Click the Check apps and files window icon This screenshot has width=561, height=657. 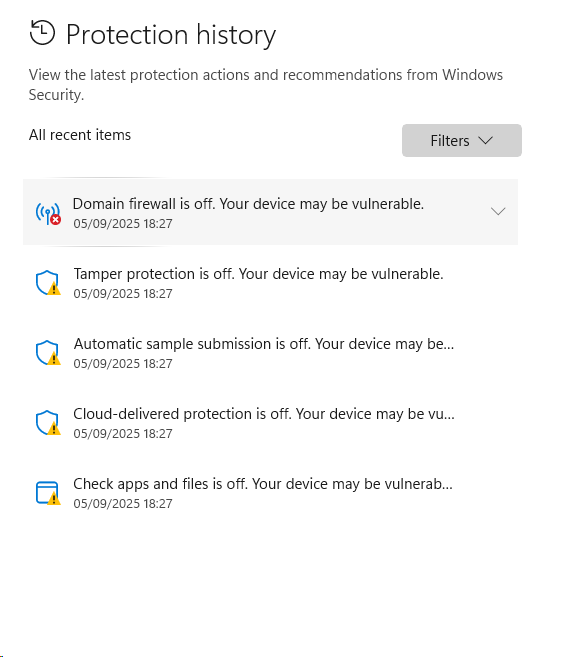48,493
